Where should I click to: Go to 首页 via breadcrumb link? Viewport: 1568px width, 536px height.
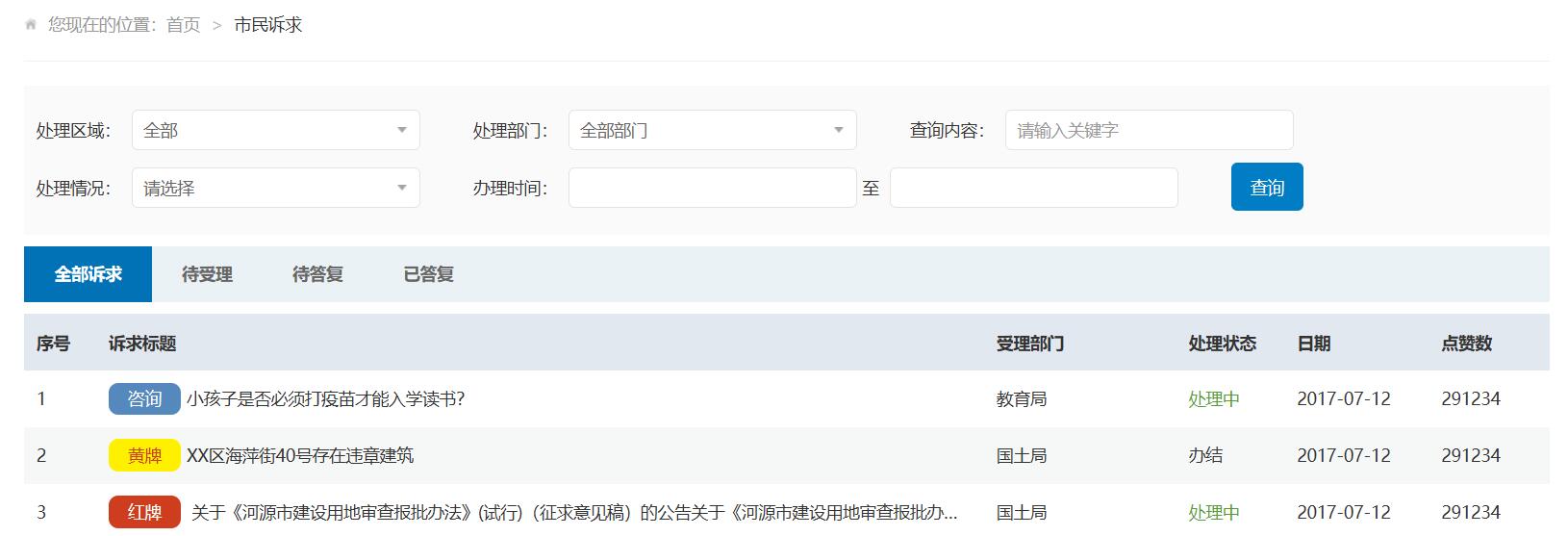(x=183, y=25)
